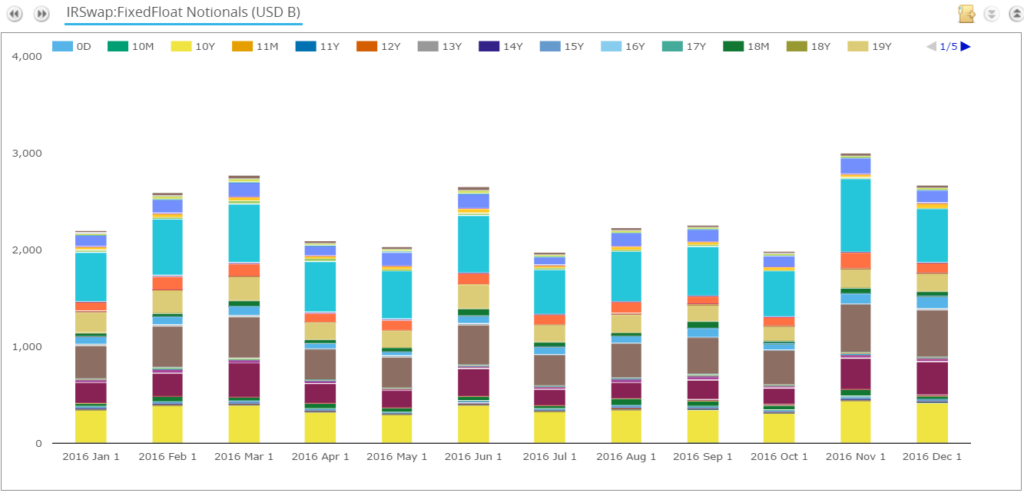Click the 2016 Sep 1 axis label
Image resolution: width=1024 pixels, height=493 pixels.
[x=702, y=456]
